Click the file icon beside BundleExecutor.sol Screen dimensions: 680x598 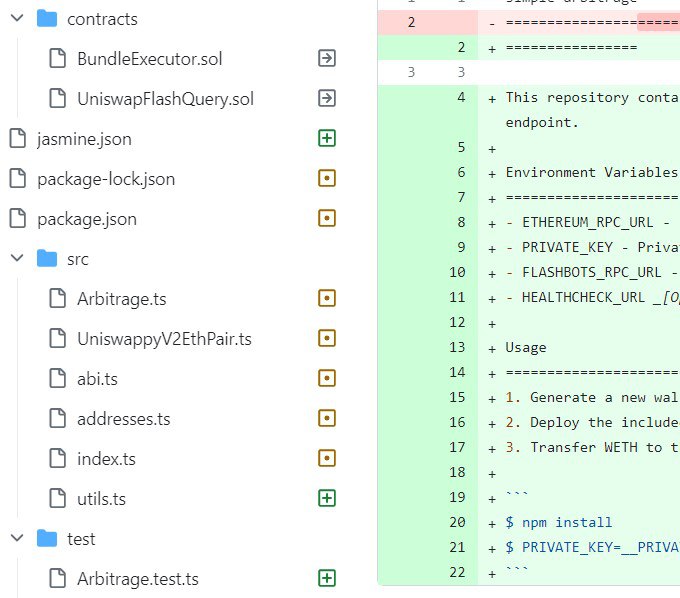58,58
